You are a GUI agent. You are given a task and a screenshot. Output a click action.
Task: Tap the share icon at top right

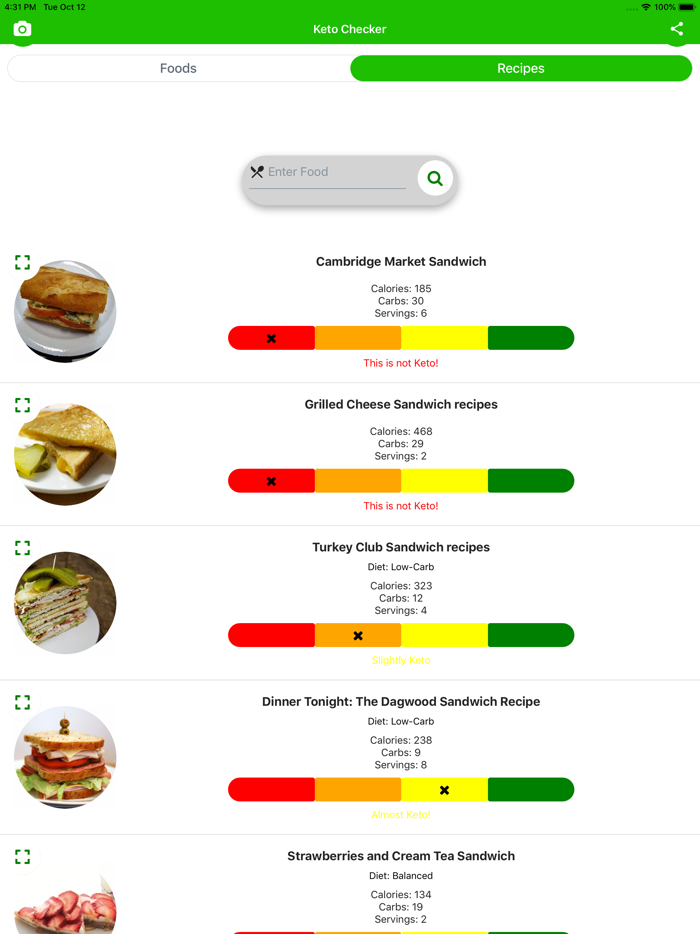[x=676, y=29]
